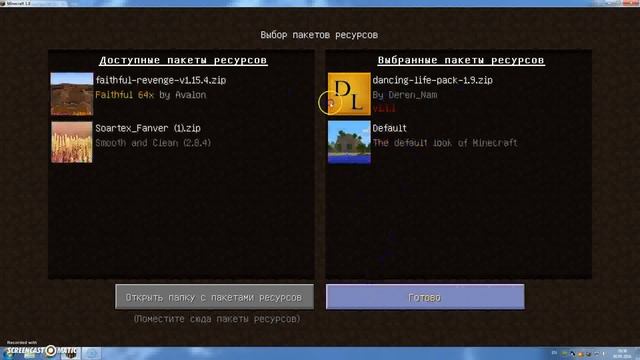Click the faithful-revenge pack landscape thumbnail
Screen dimensions: 640x360
click(x=72, y=94)
